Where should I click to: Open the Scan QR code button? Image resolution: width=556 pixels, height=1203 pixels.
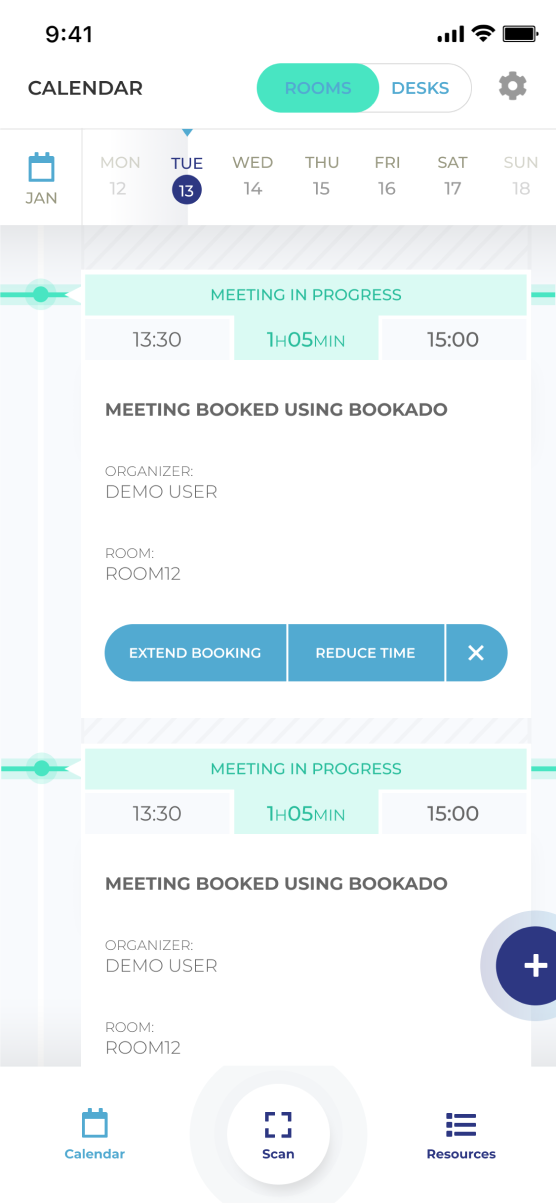(278, 1134)
